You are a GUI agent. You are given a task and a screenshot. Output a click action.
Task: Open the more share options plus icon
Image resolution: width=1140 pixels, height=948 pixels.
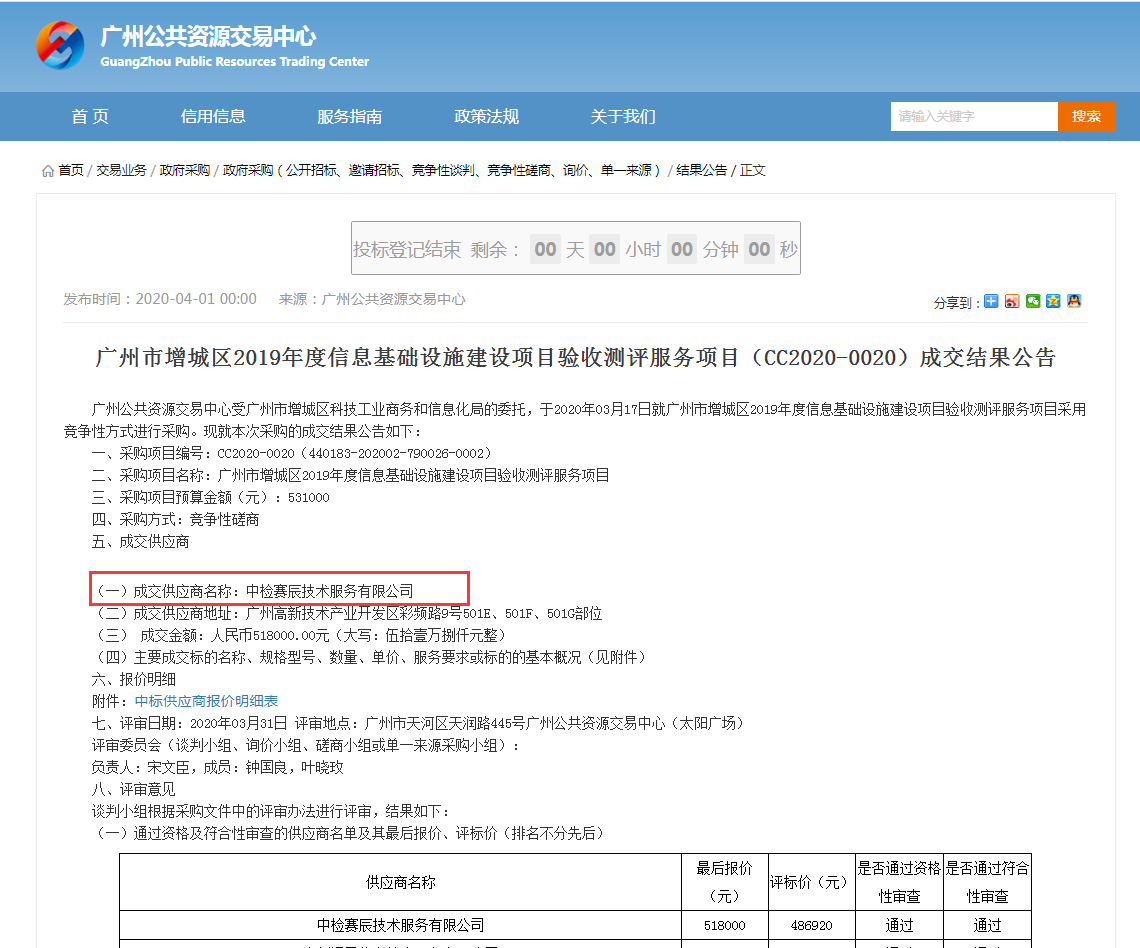coord(991,301)
